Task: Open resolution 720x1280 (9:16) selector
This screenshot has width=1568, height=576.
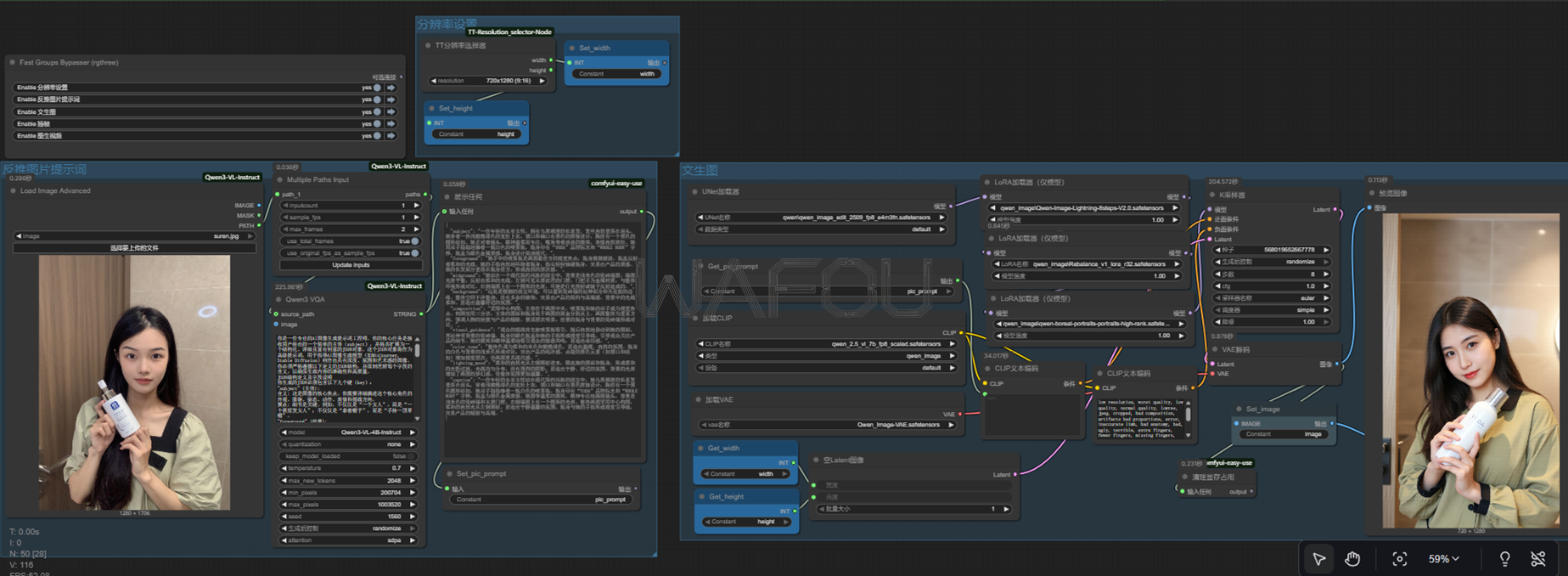Action: (488, 81)
